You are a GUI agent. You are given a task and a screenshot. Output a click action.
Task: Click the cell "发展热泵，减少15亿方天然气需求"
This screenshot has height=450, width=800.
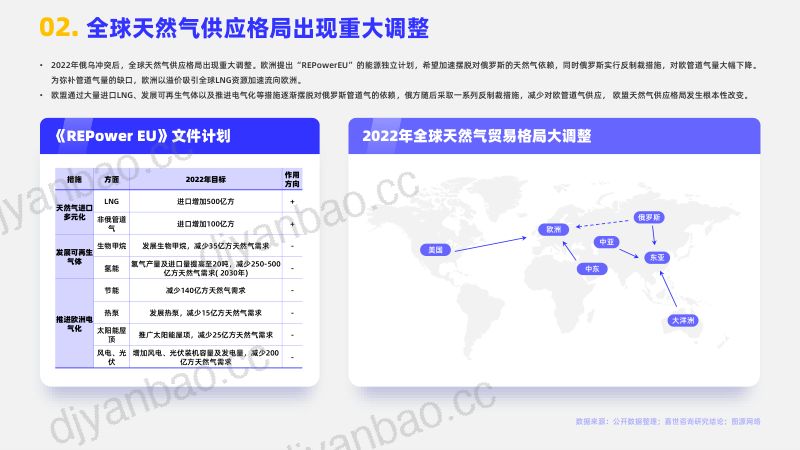206,313
